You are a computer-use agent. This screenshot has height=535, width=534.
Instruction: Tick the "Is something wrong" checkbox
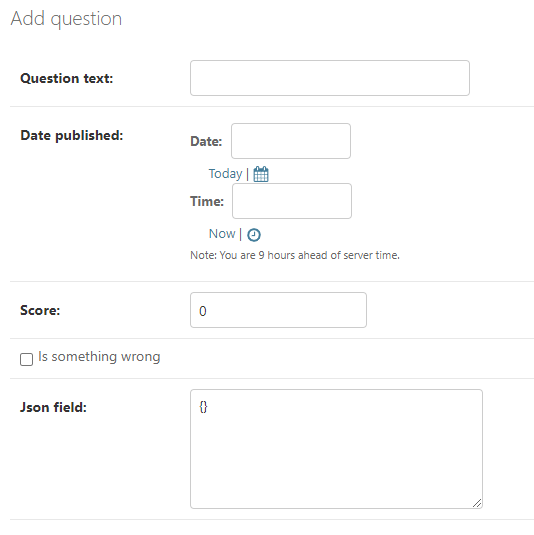point(26,359)
